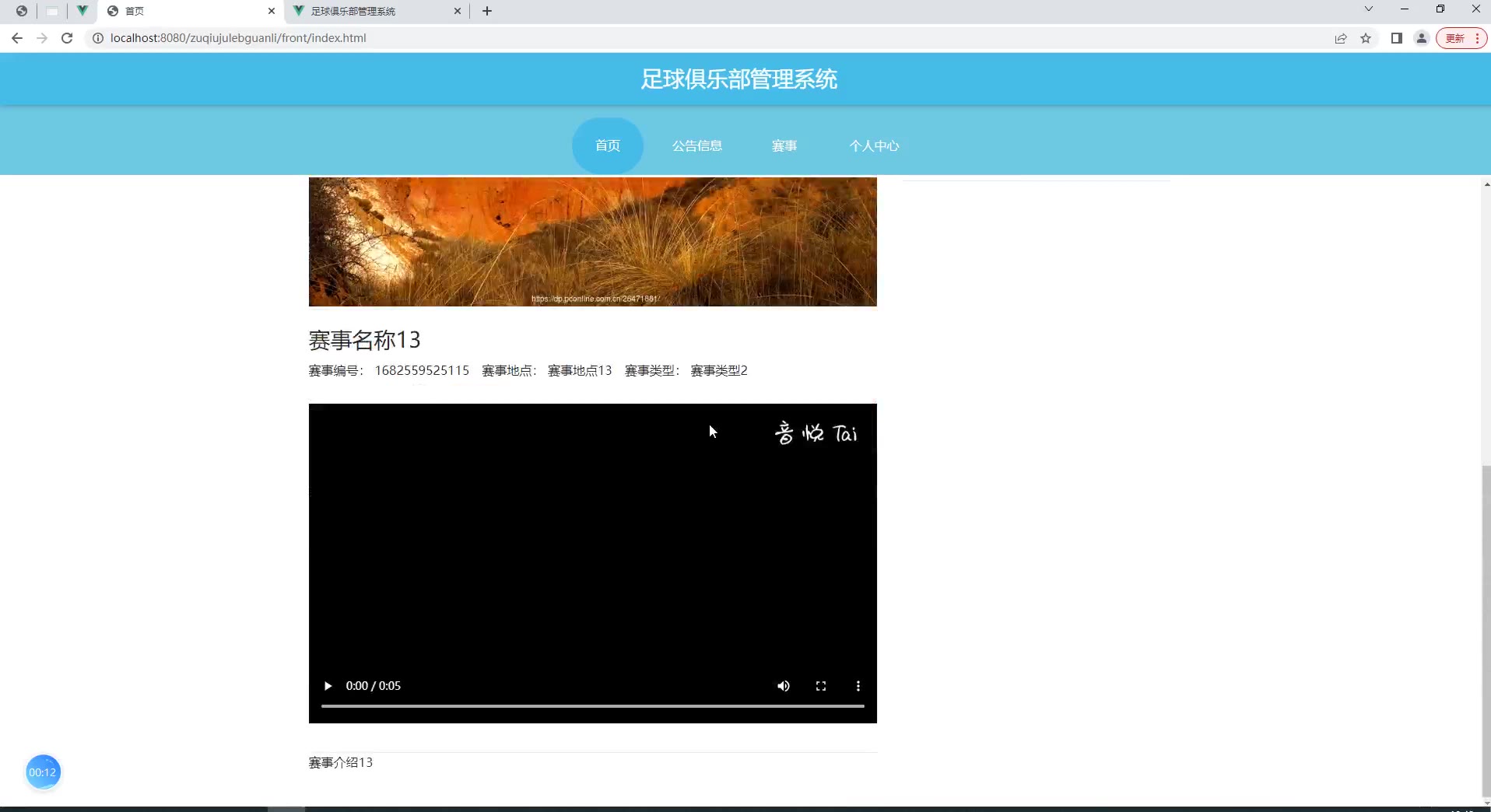Navigate to the 赛事 page

pos(784,145)
